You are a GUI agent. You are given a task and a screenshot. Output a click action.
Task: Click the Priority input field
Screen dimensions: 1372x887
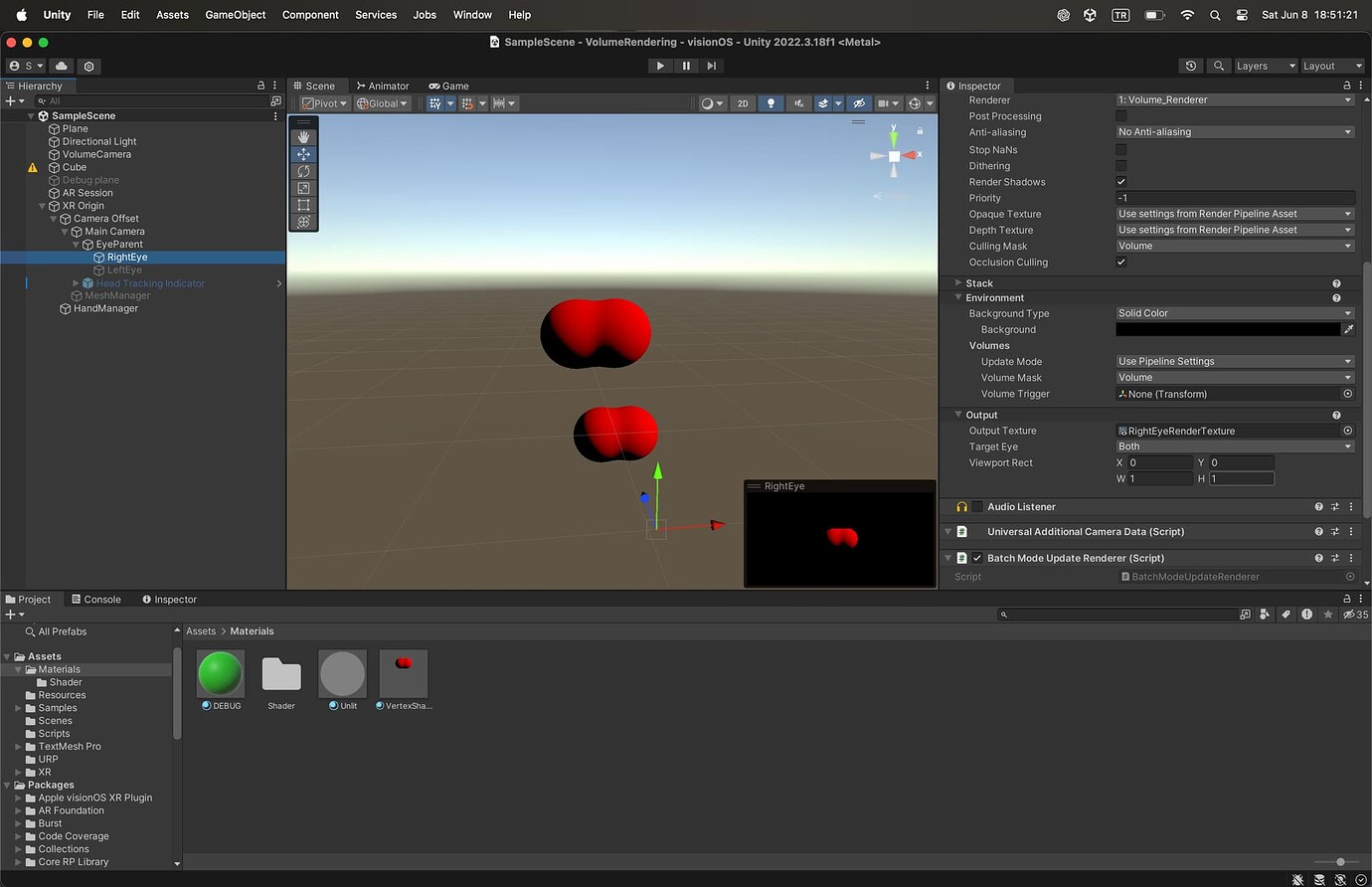[1235, 198]
